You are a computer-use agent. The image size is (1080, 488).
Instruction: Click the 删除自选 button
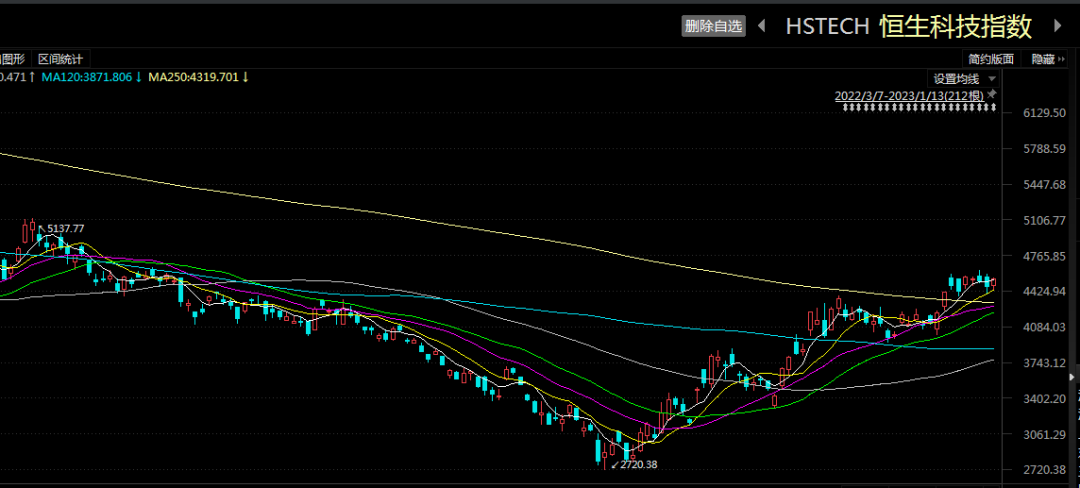point(713,26)
